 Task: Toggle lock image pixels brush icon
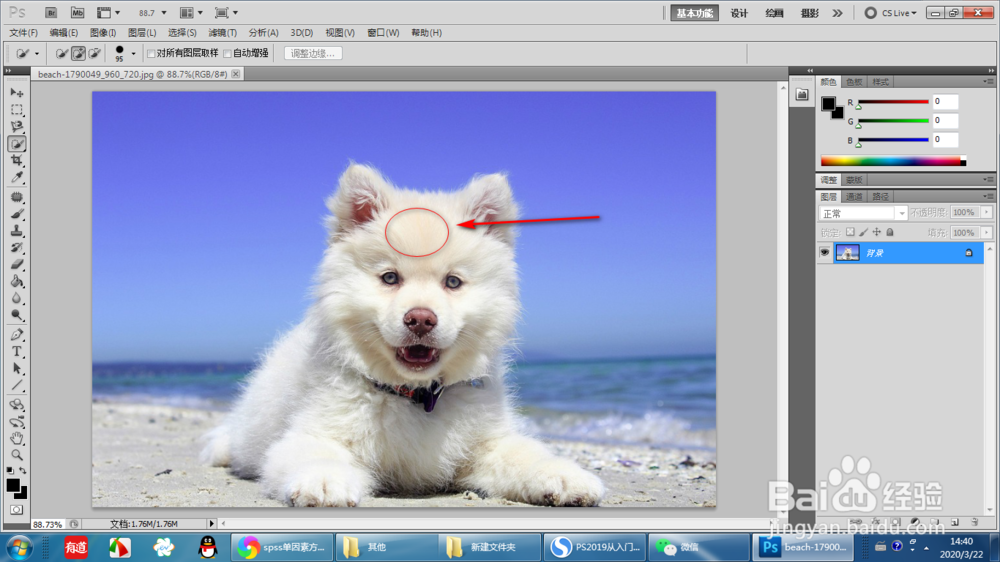pyautogui.click(x=863, y=232)
